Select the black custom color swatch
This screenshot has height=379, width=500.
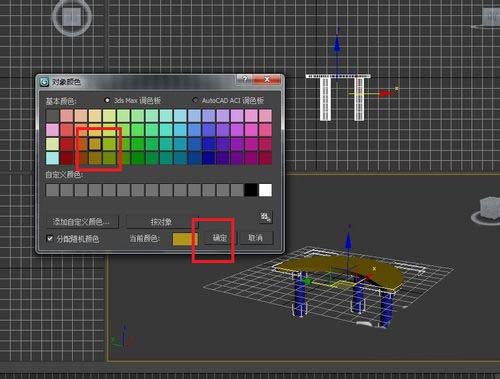(251, 190)
